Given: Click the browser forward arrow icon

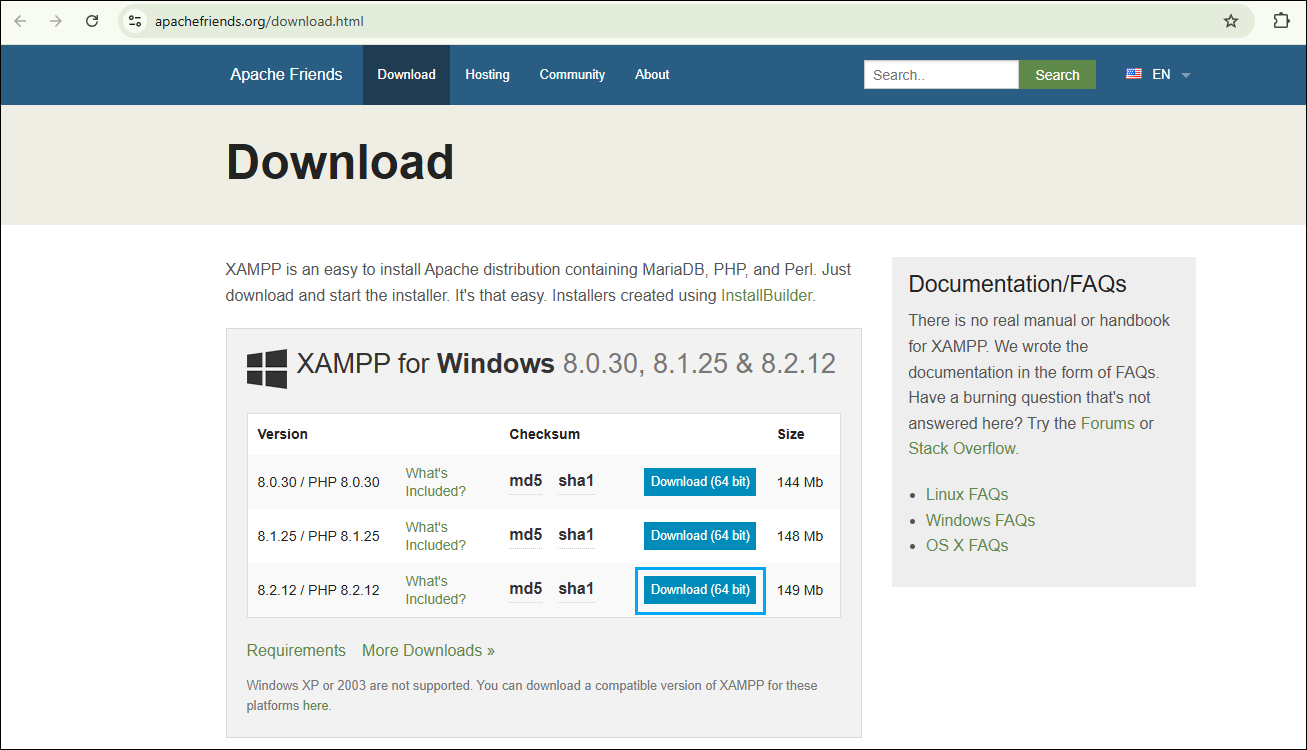Looking at the screenshot, I should [56, 21].
